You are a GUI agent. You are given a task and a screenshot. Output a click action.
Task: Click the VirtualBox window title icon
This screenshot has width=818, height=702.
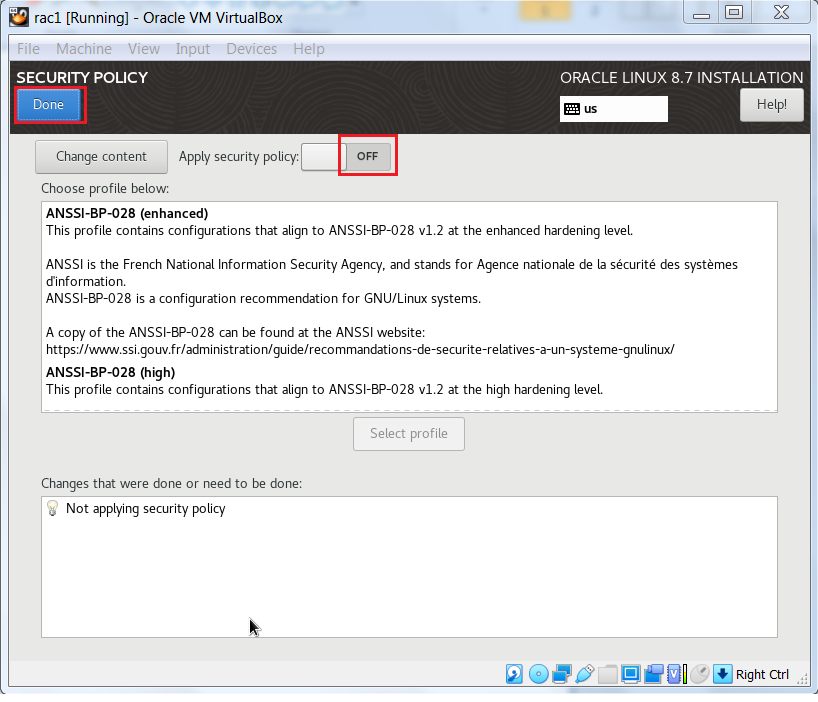pos(19,17)
